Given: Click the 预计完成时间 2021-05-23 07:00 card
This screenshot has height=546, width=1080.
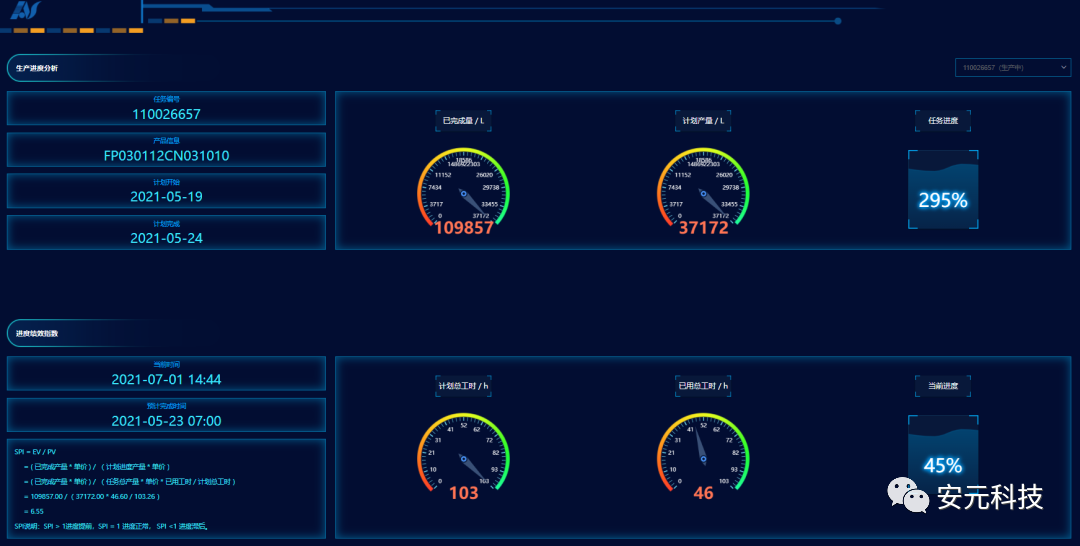Looking at the screenshot, I should click(x=166, y=415).
